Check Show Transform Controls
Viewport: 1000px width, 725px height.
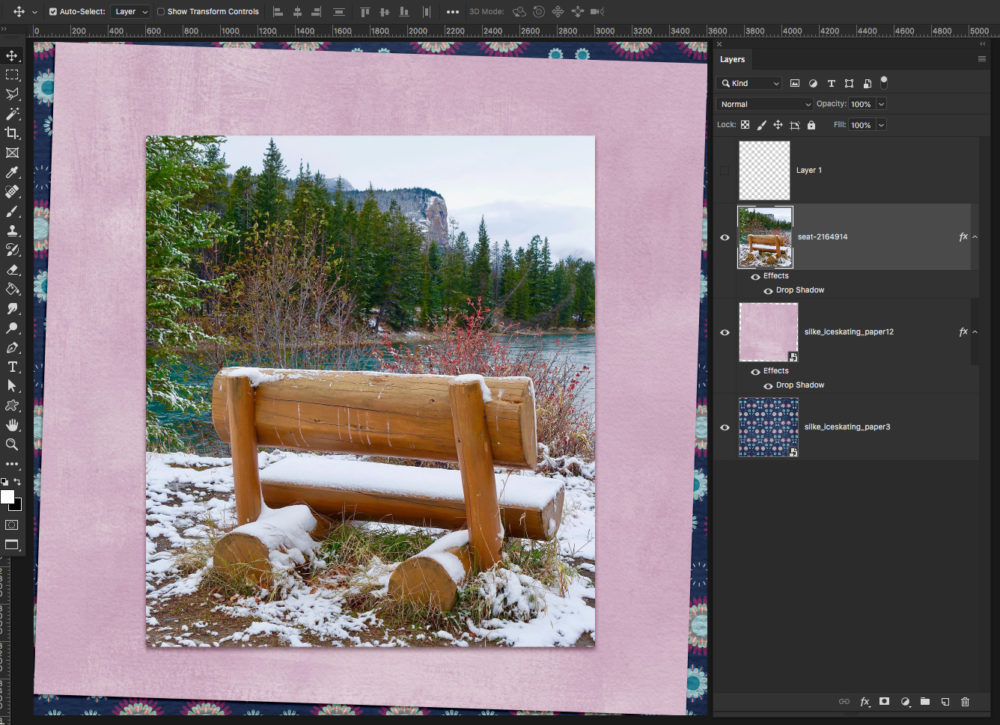(161, 12)
